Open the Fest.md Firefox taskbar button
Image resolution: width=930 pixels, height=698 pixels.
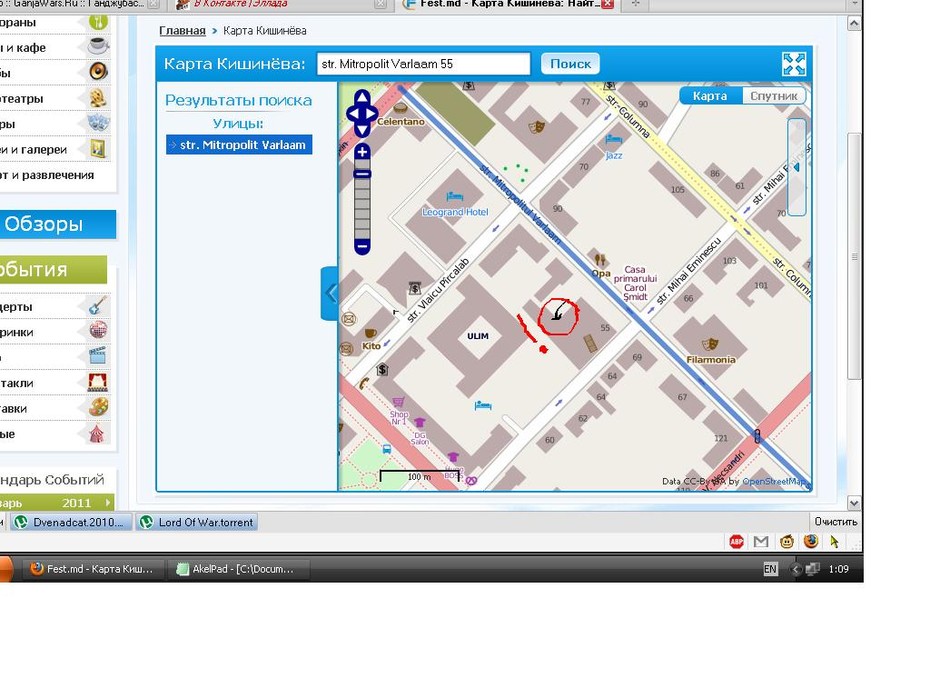pyautogui.click(x=91, y=569)
